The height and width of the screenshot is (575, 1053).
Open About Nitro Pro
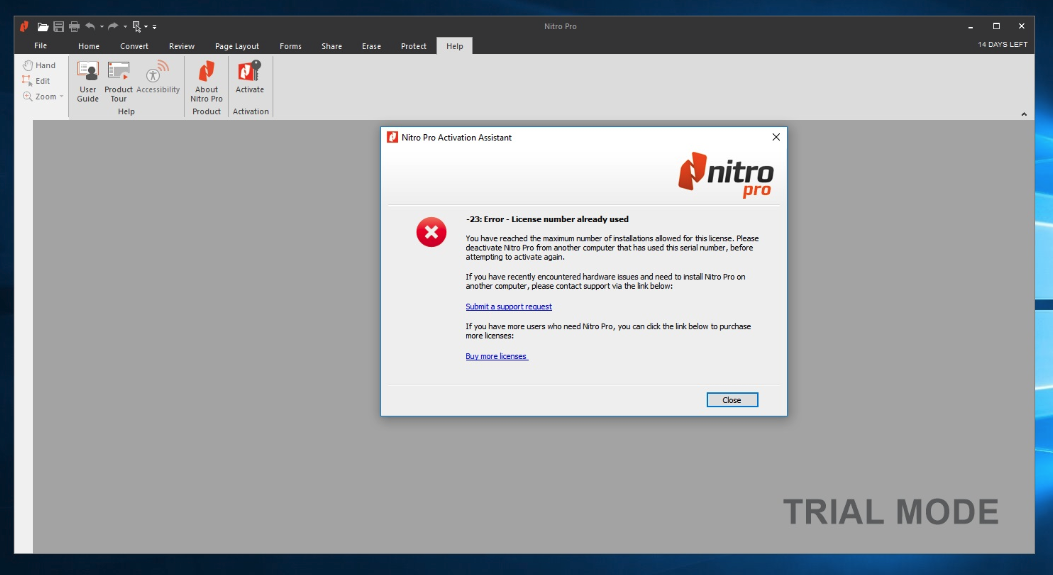pos(206,81)
